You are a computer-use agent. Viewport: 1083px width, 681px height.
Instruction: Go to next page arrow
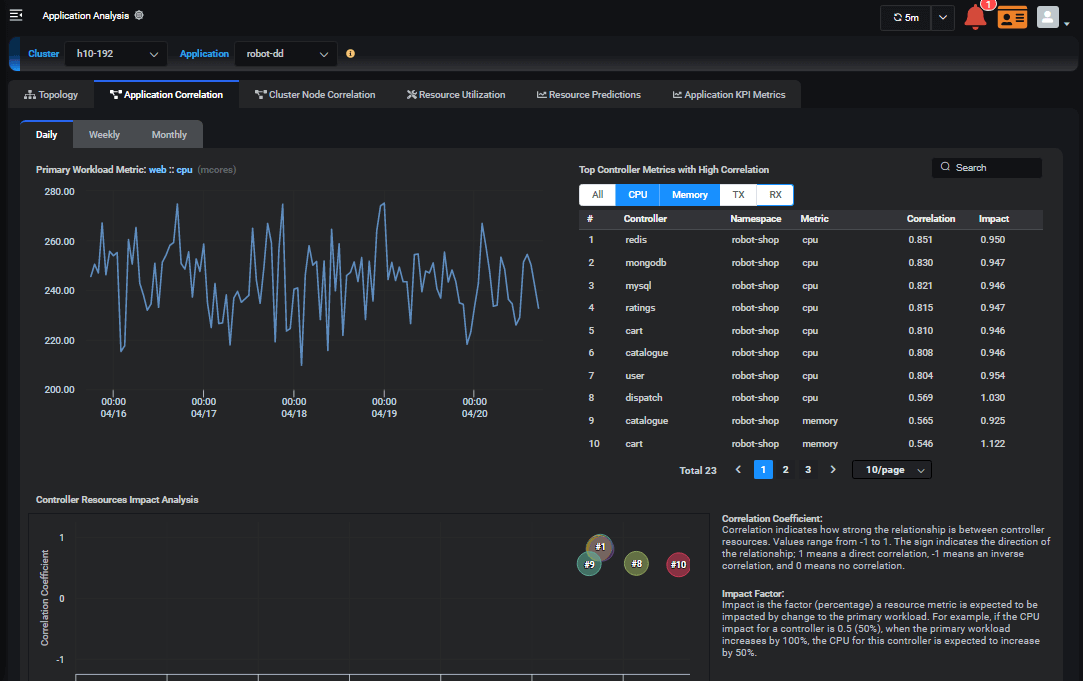[832, 470]
